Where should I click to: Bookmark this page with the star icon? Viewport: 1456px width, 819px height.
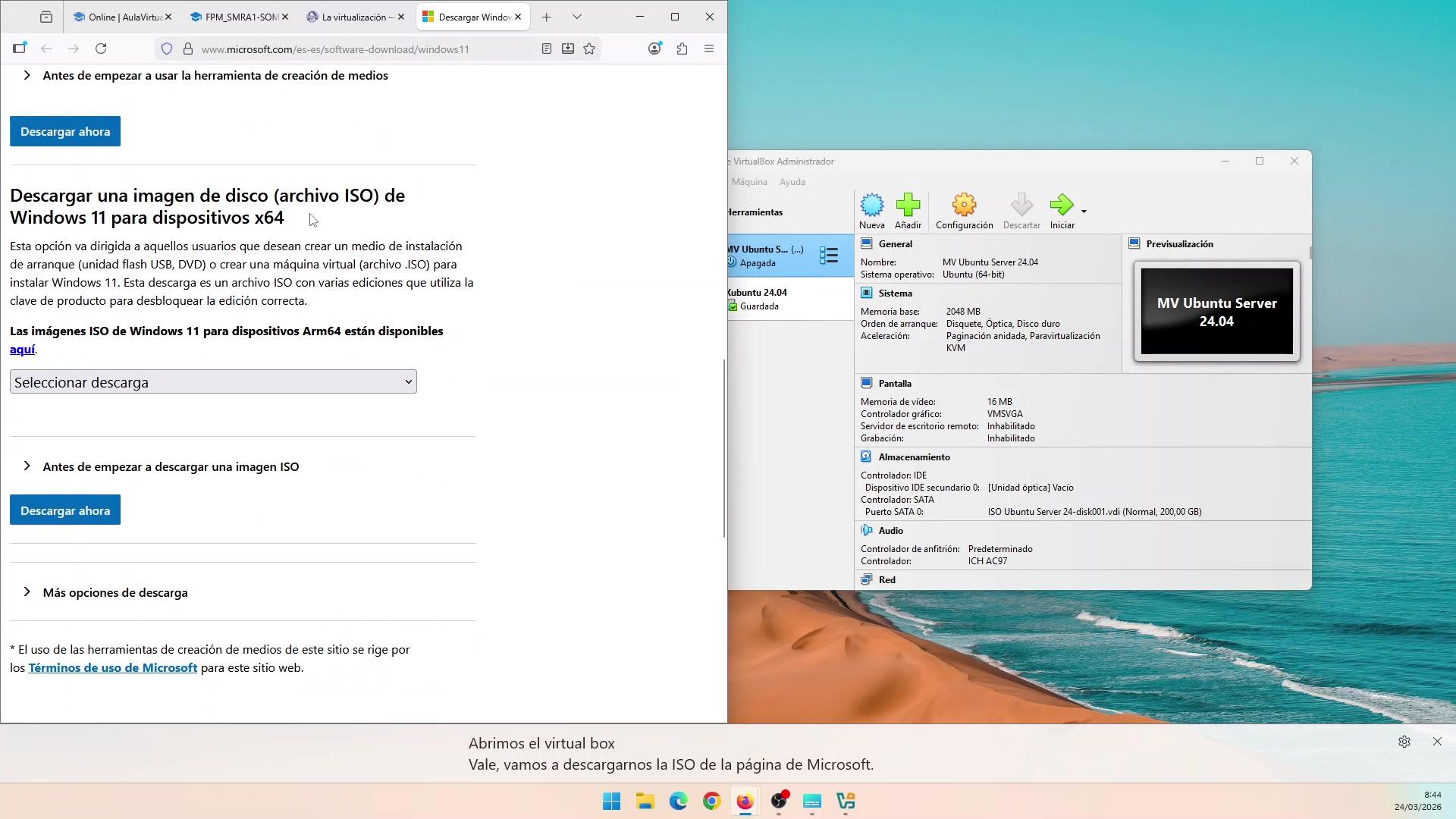tap(589, 49)
